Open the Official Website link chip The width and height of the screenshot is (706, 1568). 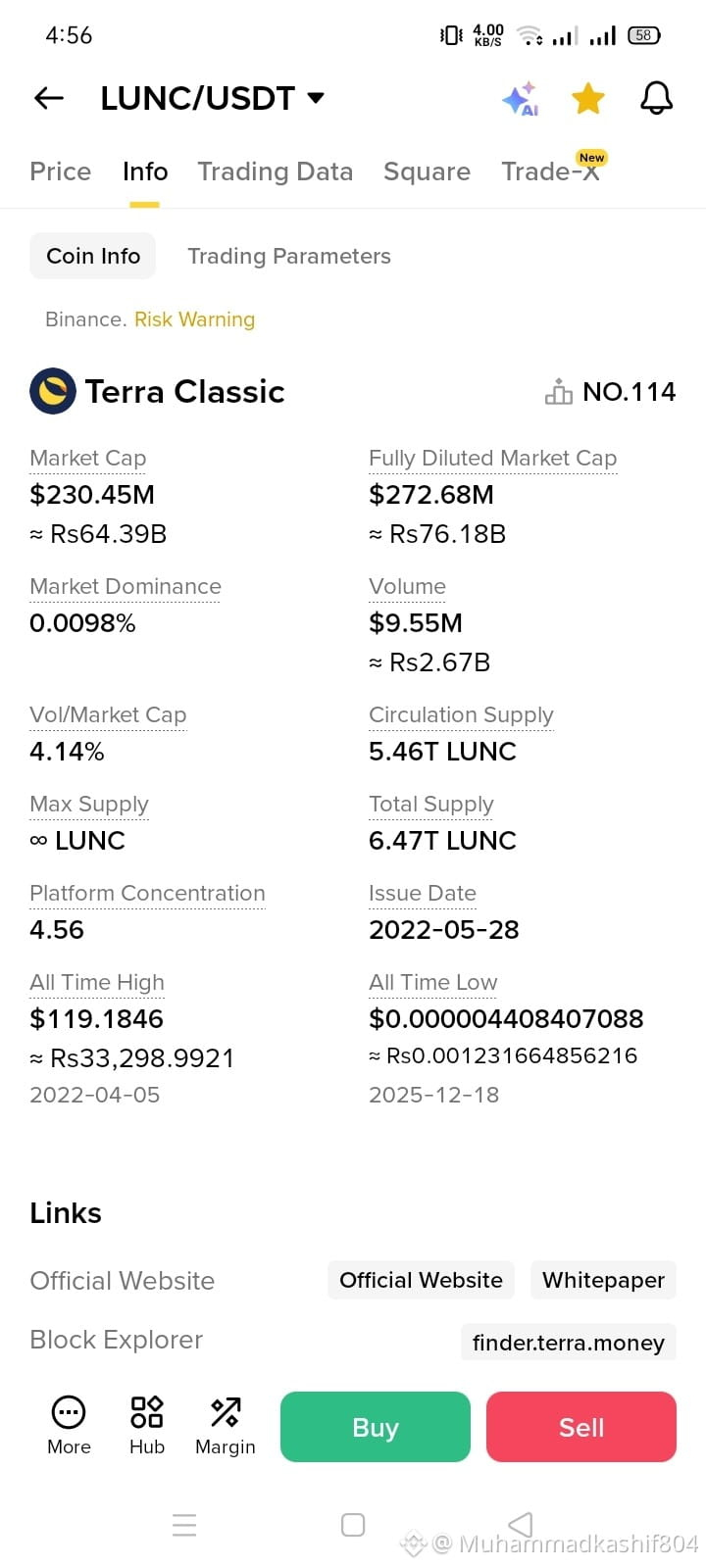coord(421,1280)
